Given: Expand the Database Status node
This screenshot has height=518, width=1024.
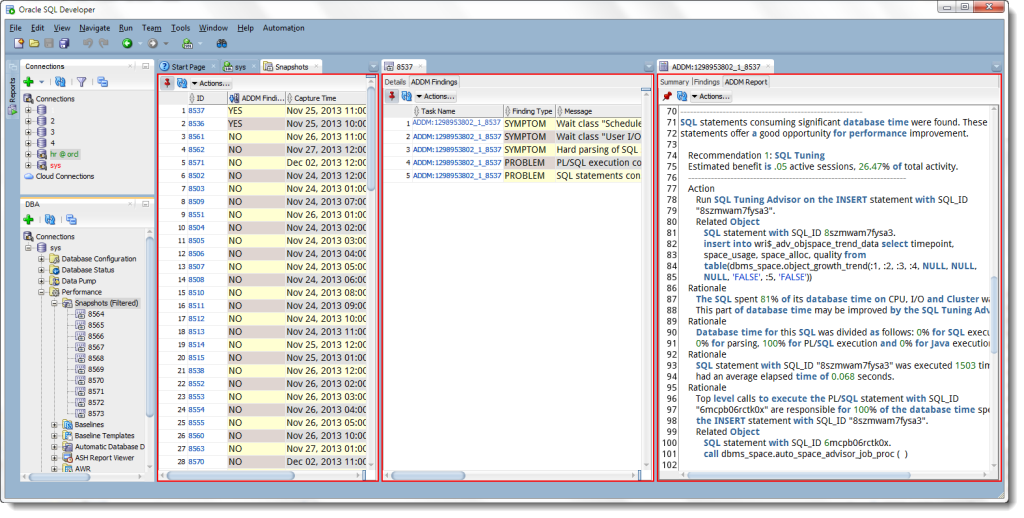Looking at the screenshot, I should click(x=41, y=270).
